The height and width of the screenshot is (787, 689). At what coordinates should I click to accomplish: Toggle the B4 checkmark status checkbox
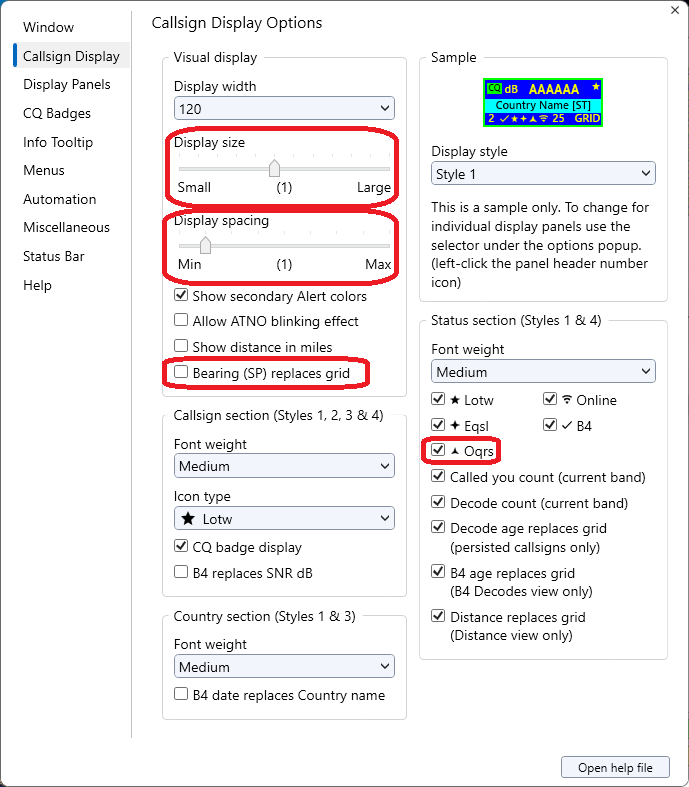click(x=550, y=425)
